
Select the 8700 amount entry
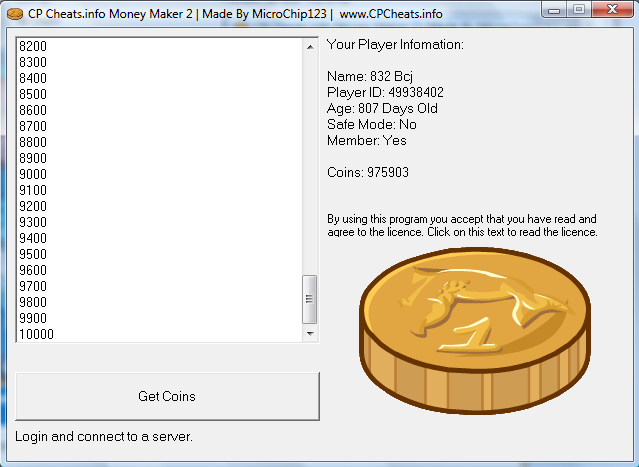[33, 126]
